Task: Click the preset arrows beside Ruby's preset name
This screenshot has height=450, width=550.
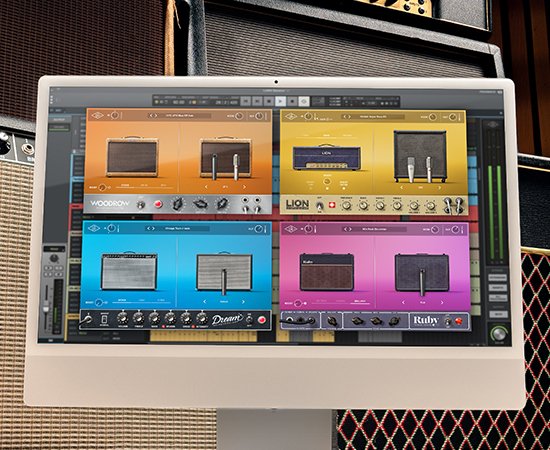Action: 348,229
